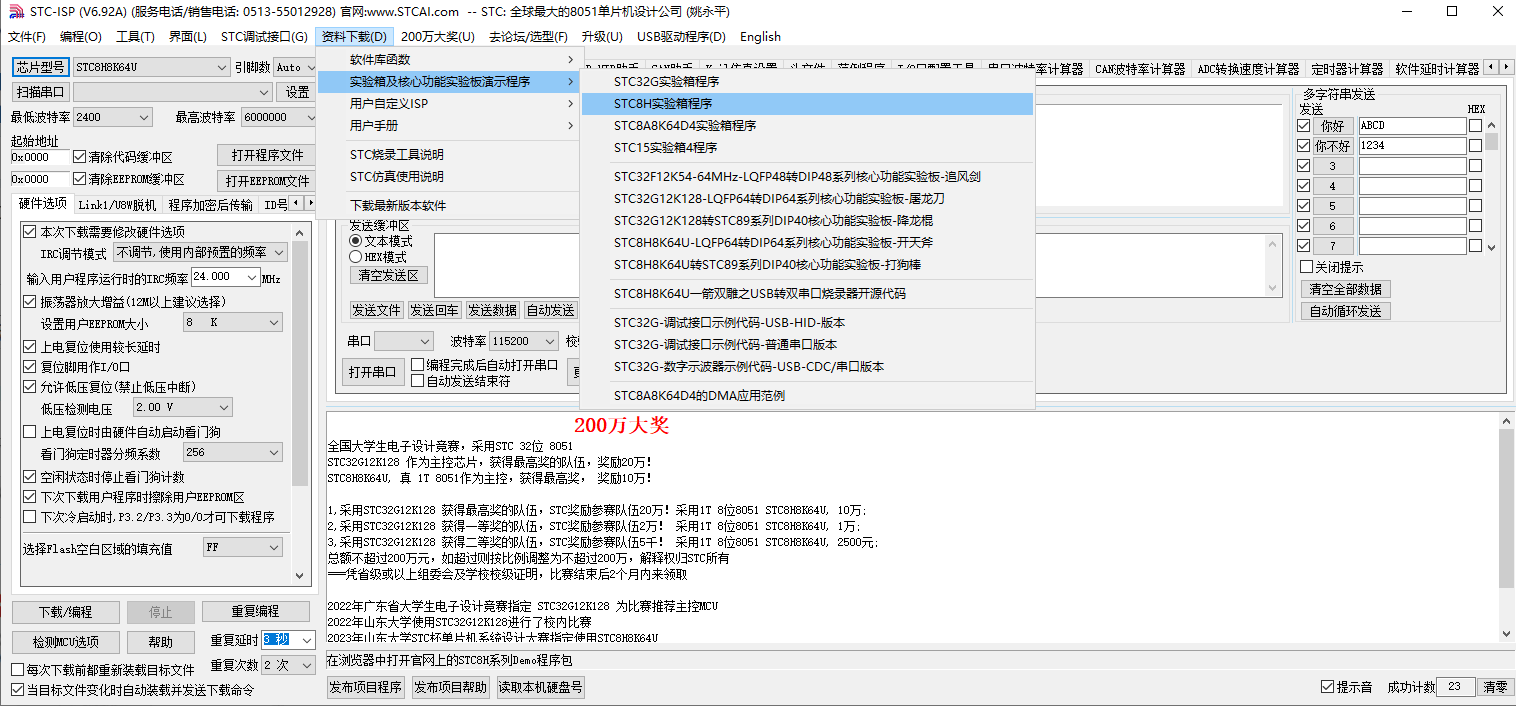Select STC15实验箱4程序 entry
The height and width of the screenshot is (706, 1516).
pos(808,148)
